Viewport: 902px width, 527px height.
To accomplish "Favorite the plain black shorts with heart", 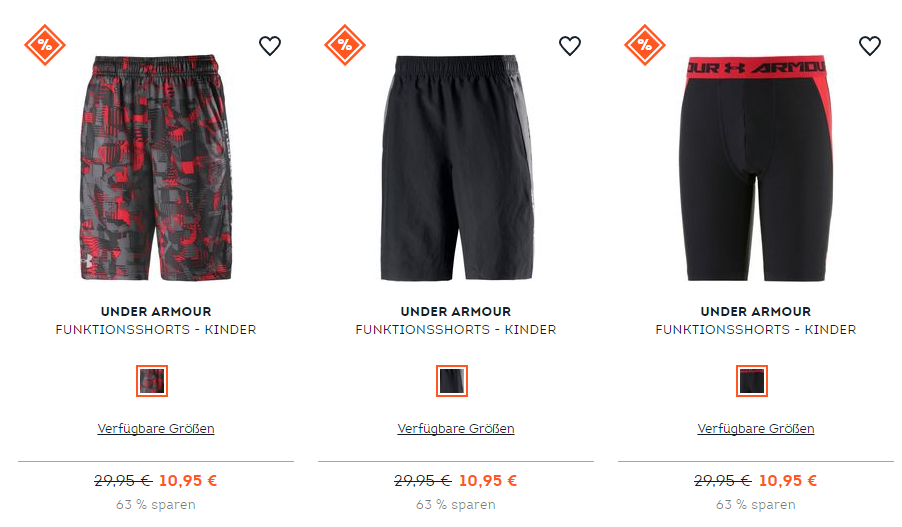I will coord(570,45).
